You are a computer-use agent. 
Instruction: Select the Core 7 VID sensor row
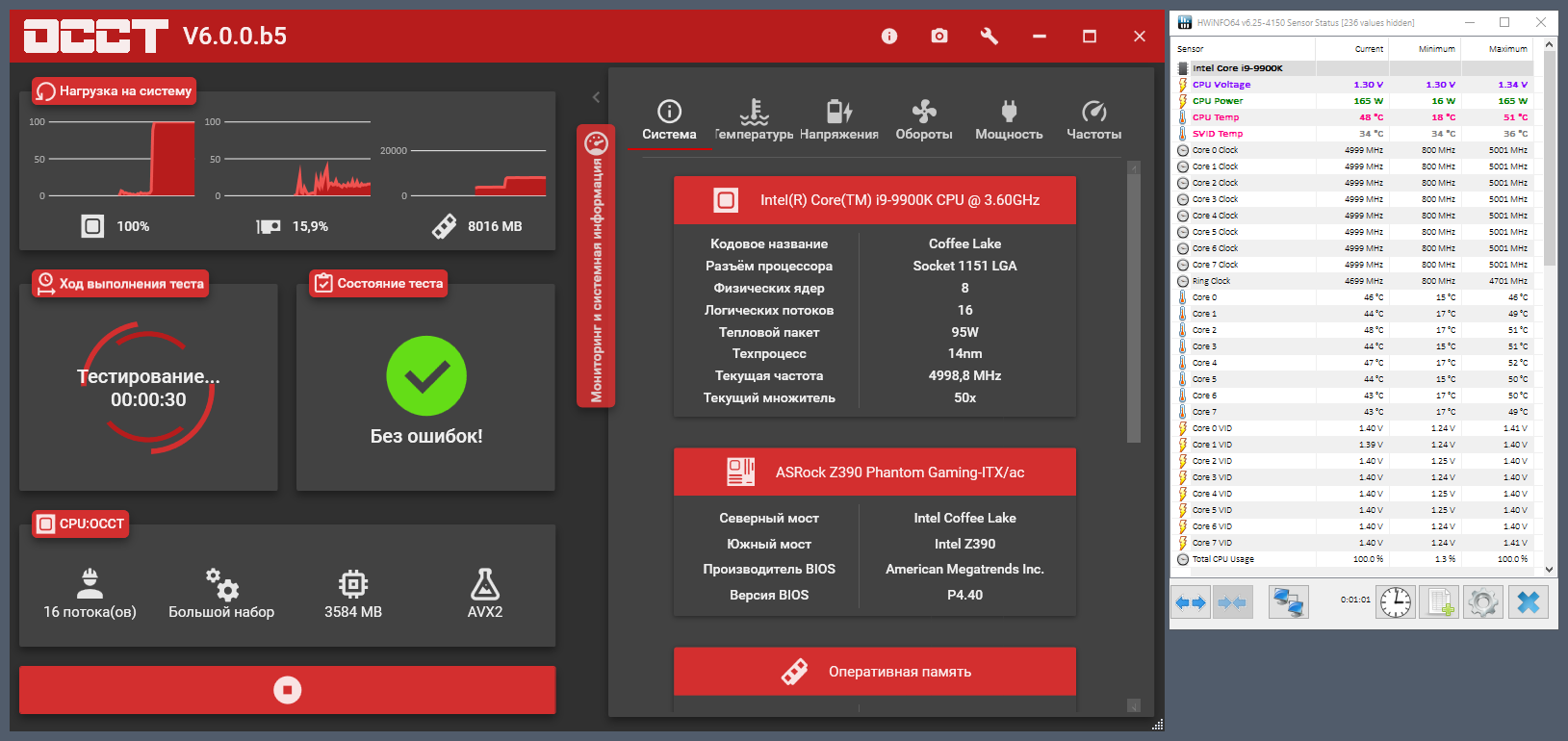click(1352, 543)
